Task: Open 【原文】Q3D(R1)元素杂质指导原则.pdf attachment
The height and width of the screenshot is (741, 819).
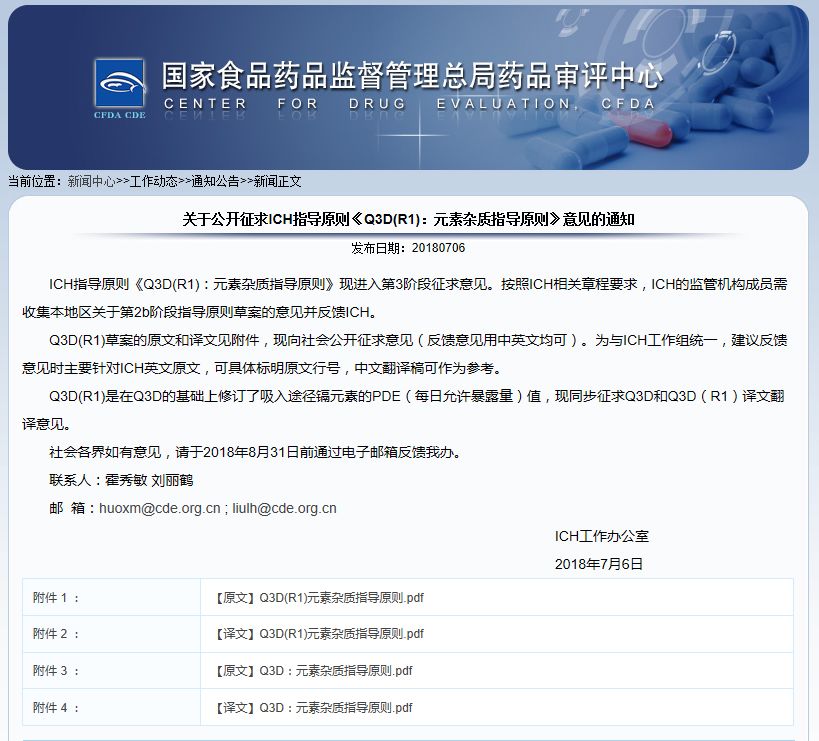Action: click(319, 597)
